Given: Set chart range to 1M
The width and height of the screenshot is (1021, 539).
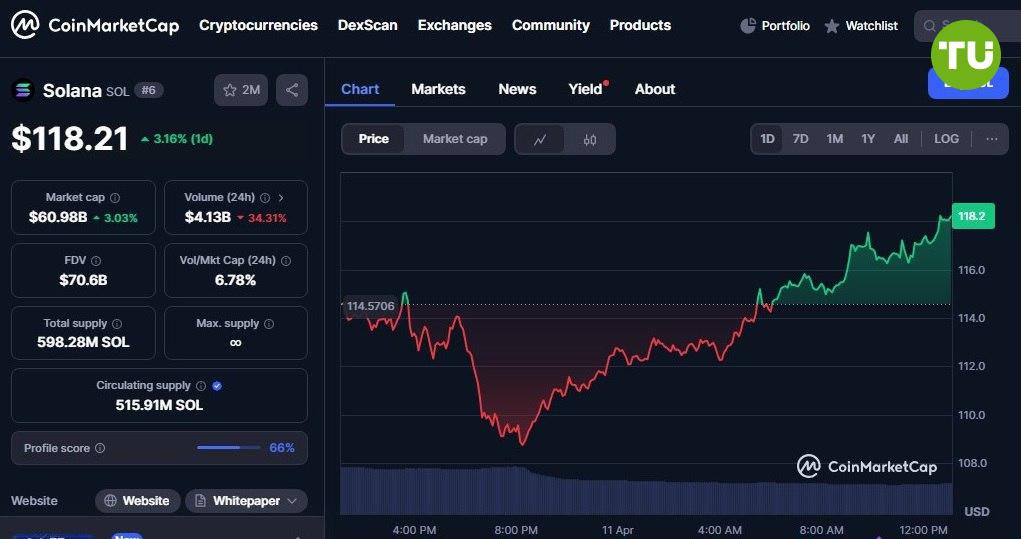Looking at the screenshot, I should (834, 139).
